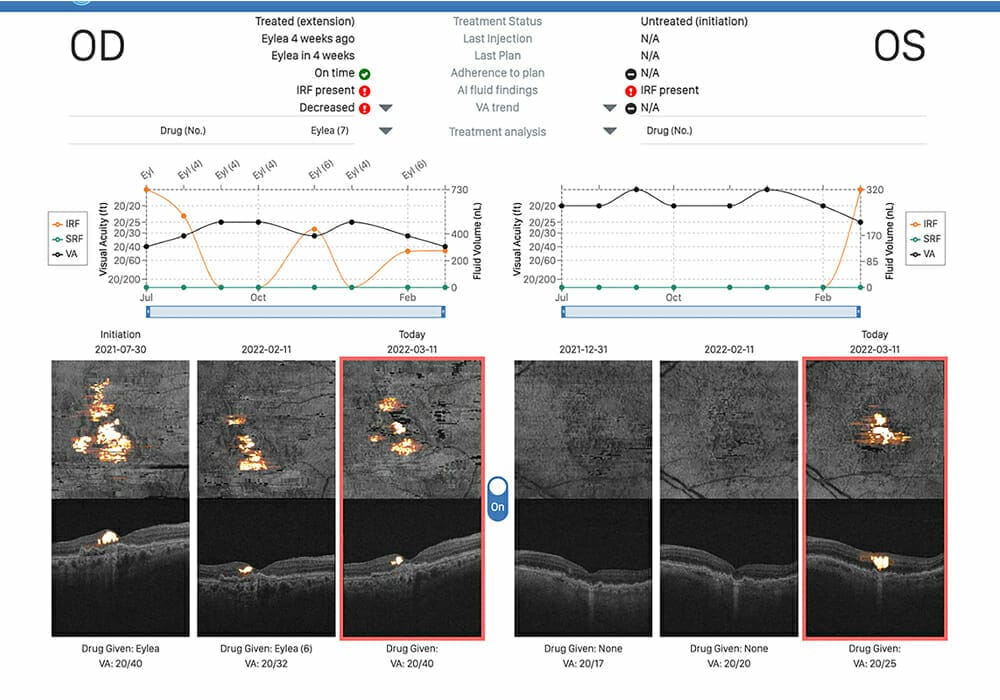Click the time range slider under OD chart
Screen dimensions: 1000x700
click(295, 311)
